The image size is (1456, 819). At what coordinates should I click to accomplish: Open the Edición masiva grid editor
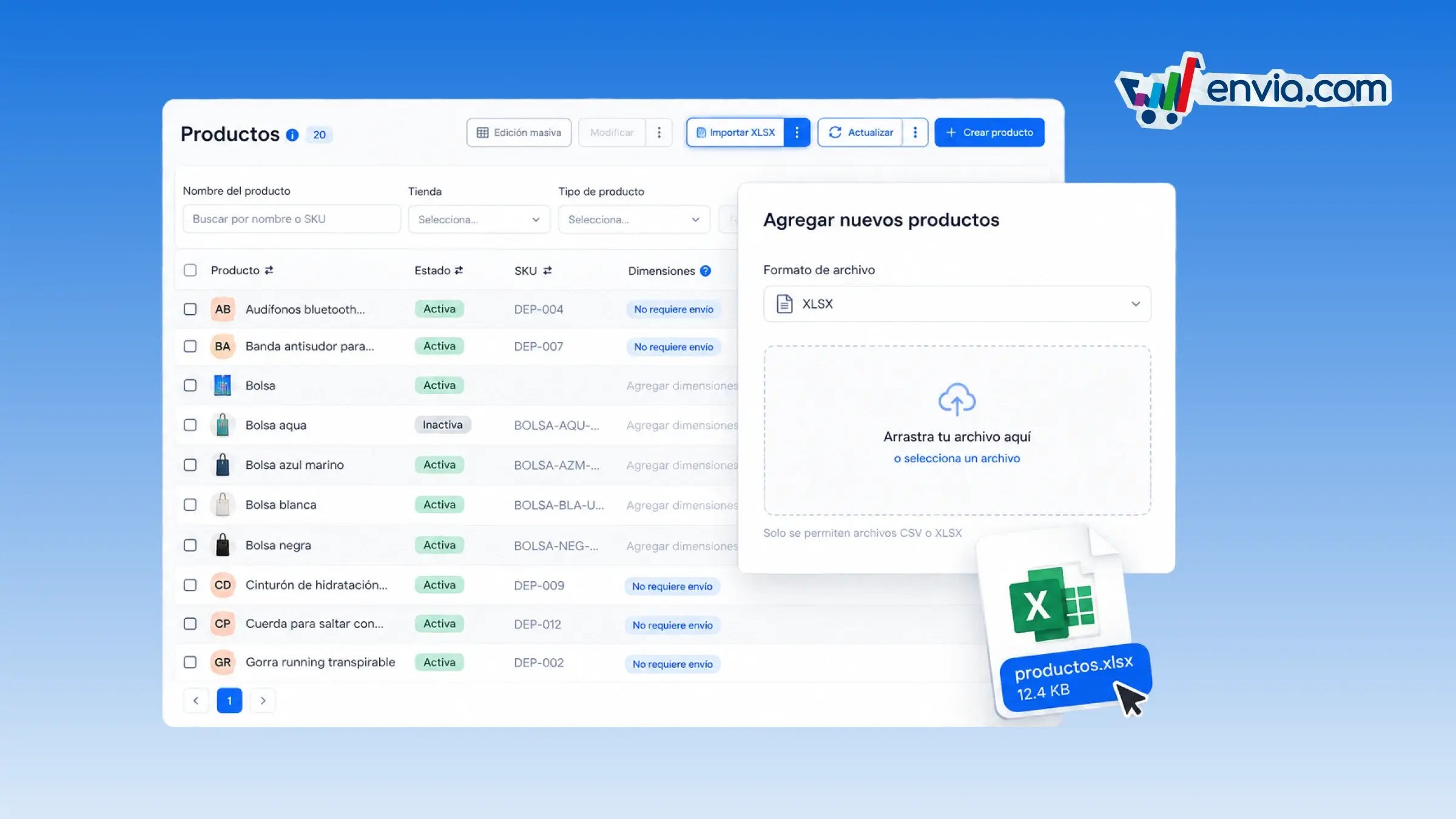pos(519,132)
